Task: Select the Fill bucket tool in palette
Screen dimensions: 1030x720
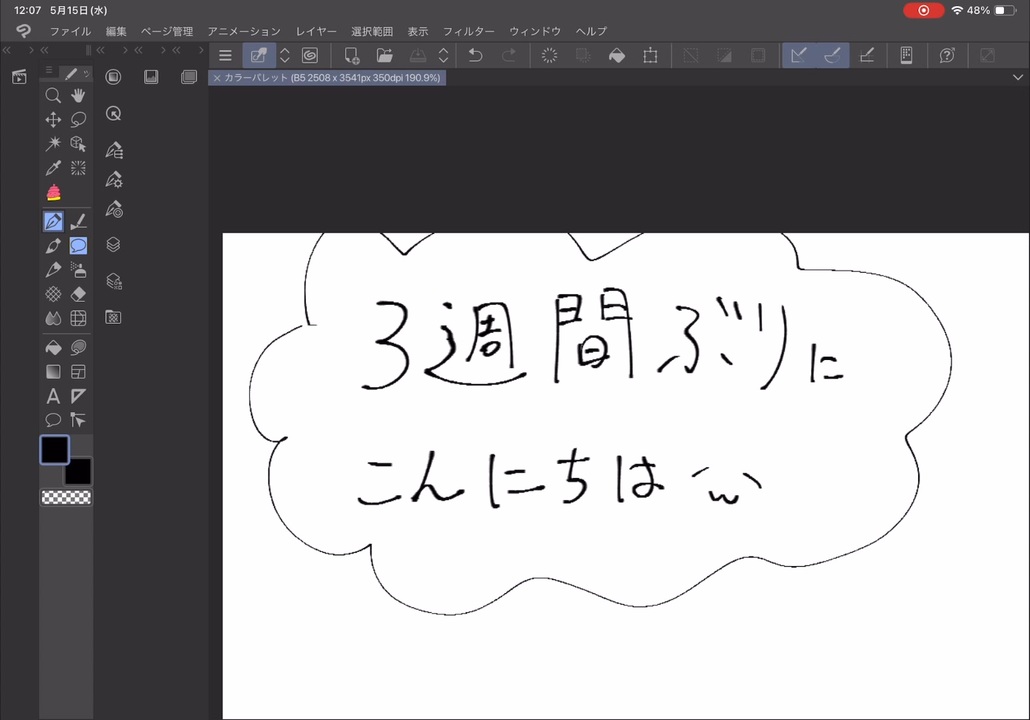Action: click(53, 348)
